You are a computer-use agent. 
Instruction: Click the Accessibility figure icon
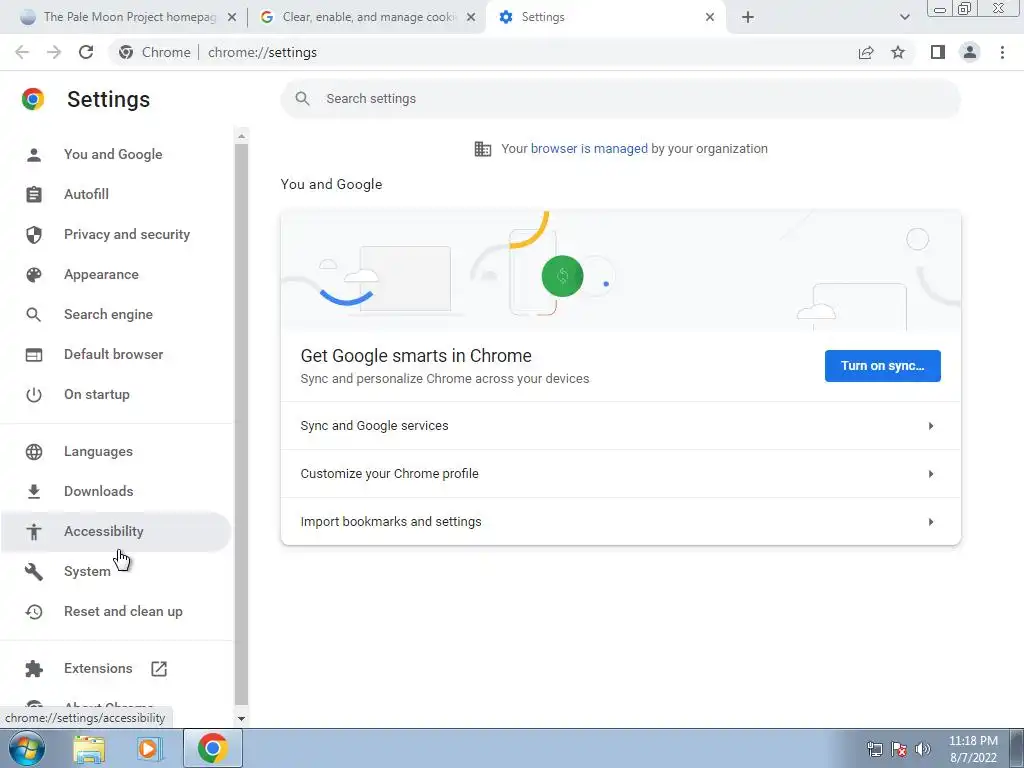tap(34, 532)
